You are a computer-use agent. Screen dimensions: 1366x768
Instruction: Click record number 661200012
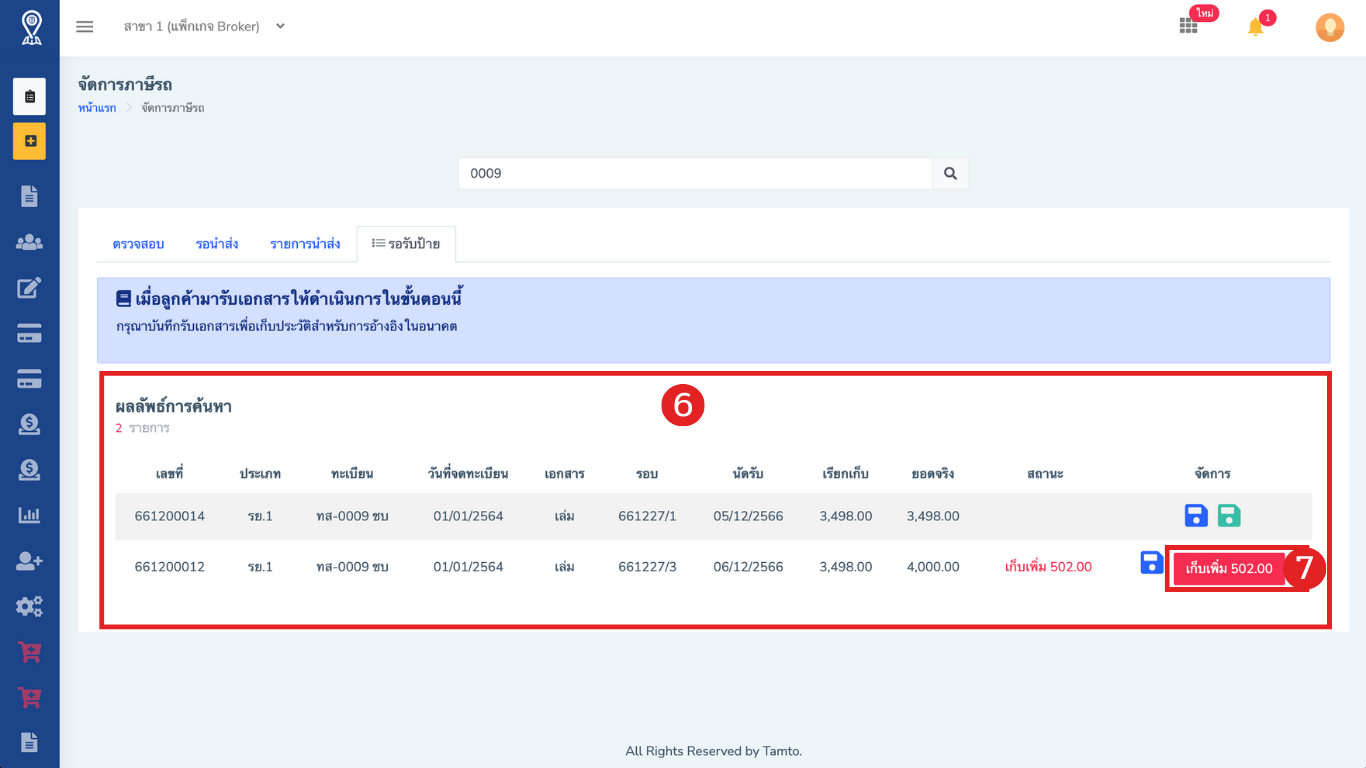(170, 567)
